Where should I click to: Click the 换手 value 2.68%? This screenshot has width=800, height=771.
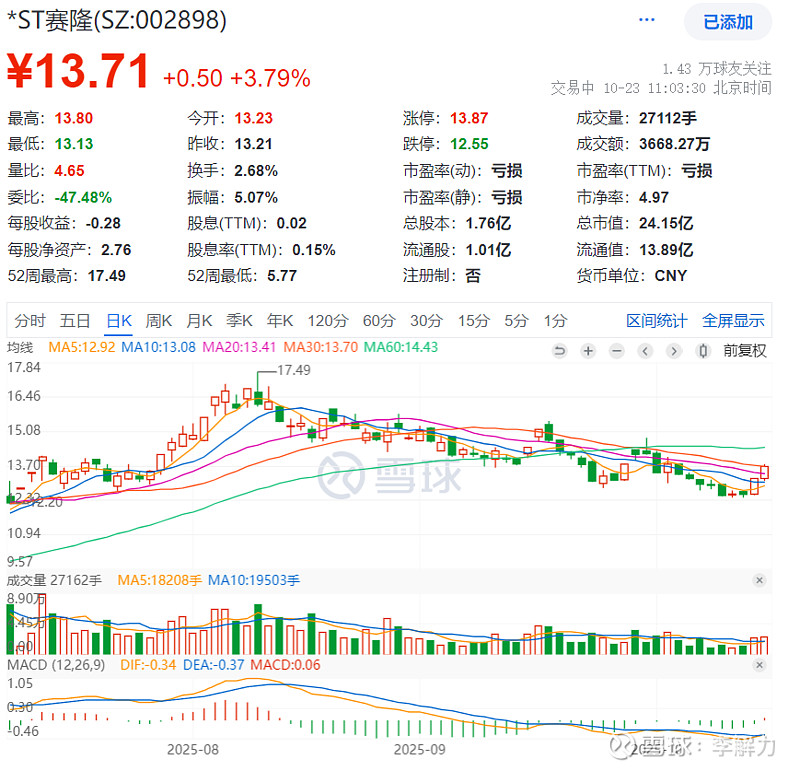[x=256, y=171]
